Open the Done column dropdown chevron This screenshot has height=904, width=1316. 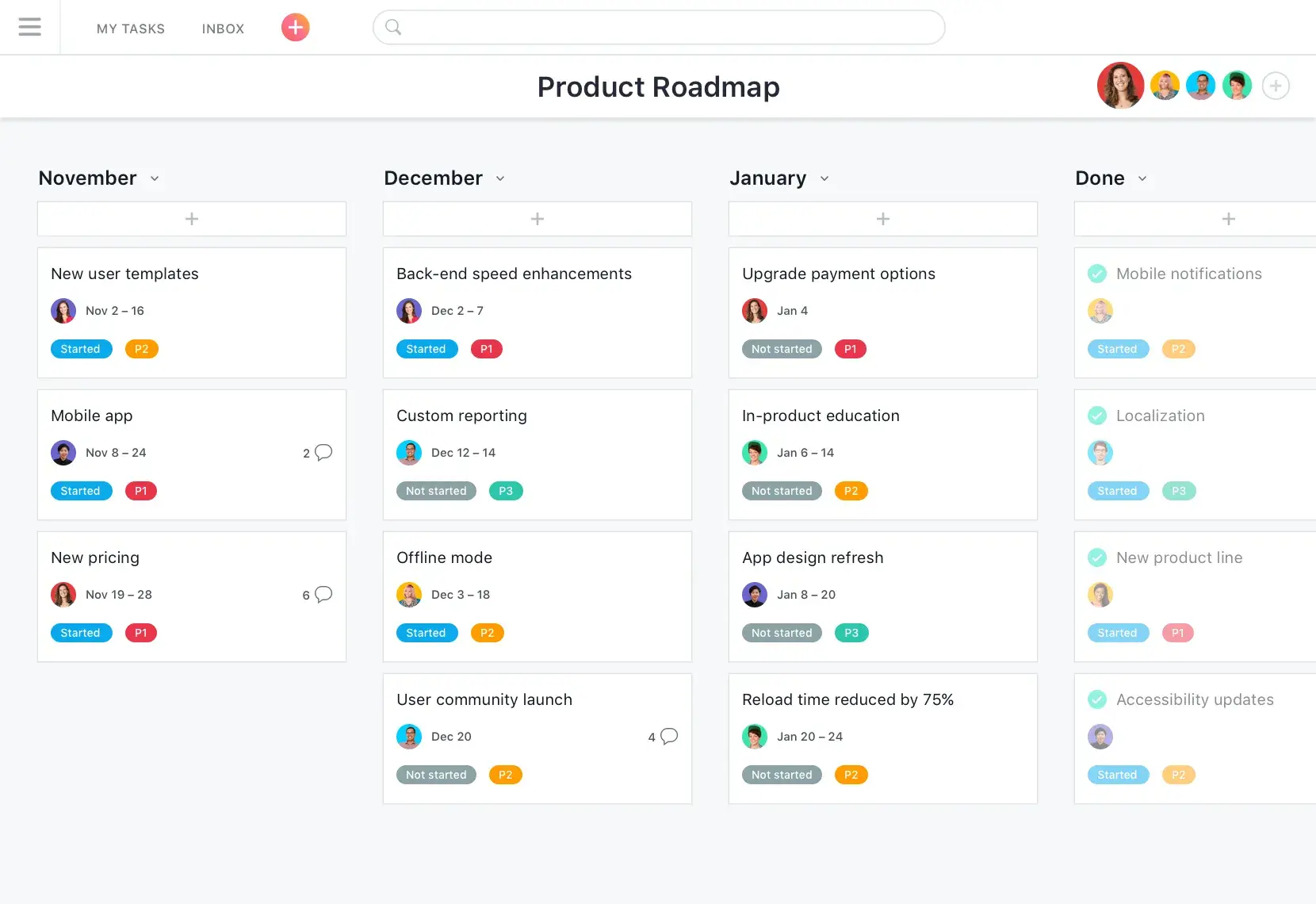point(1142,178)
